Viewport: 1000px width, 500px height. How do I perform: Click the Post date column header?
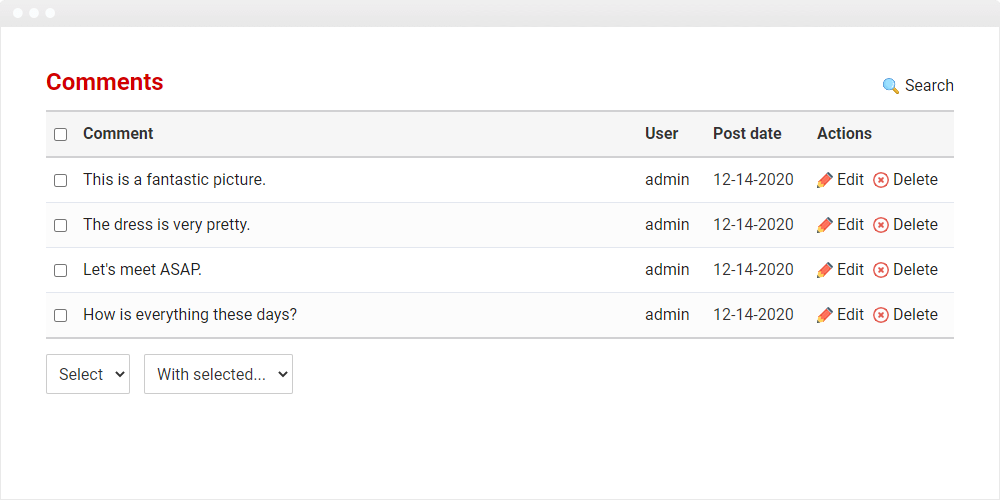click(747, 133)
